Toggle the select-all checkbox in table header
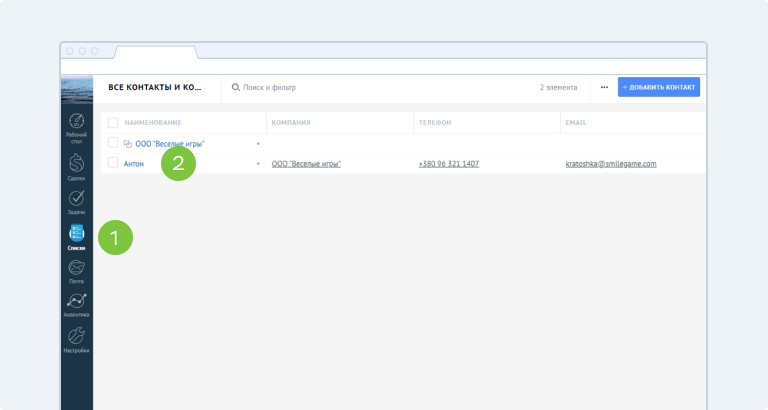 (x=113, y=123)
